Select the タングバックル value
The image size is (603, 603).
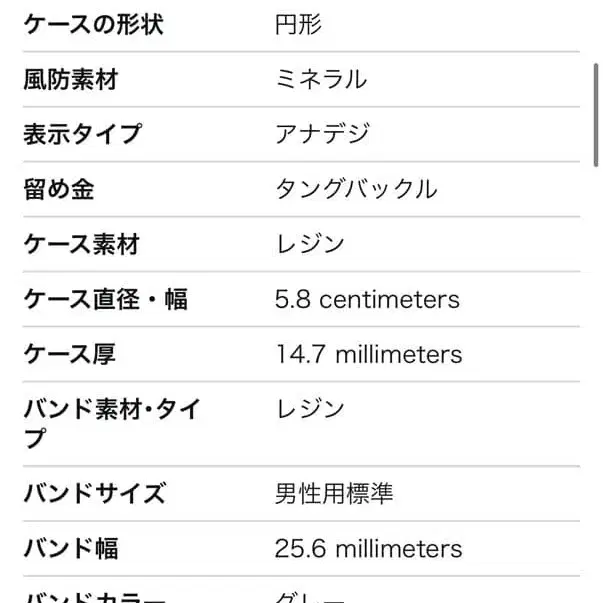[356, 189]
